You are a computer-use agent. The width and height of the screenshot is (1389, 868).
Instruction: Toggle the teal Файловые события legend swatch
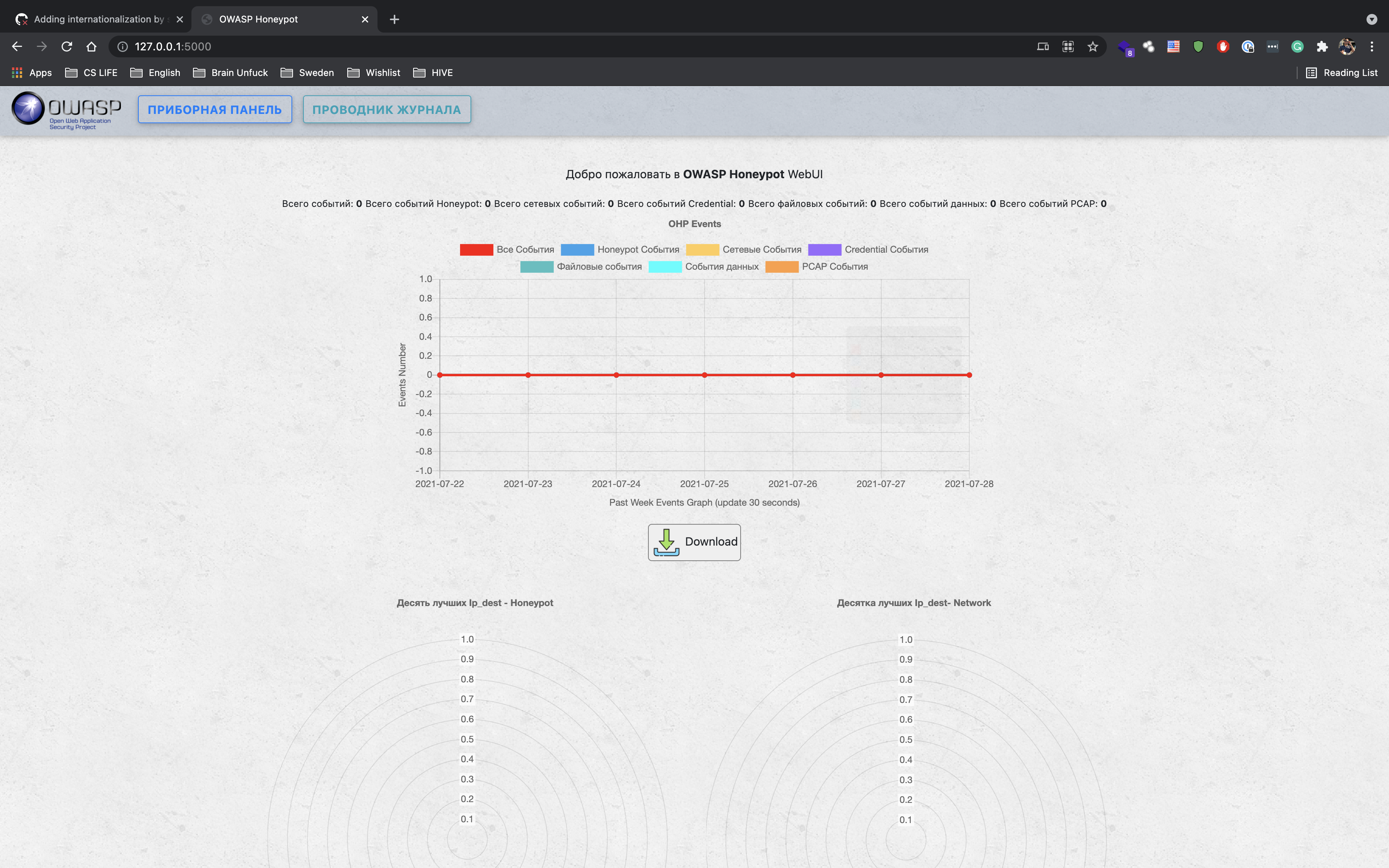pyautogui.click(x=537, y=267)
